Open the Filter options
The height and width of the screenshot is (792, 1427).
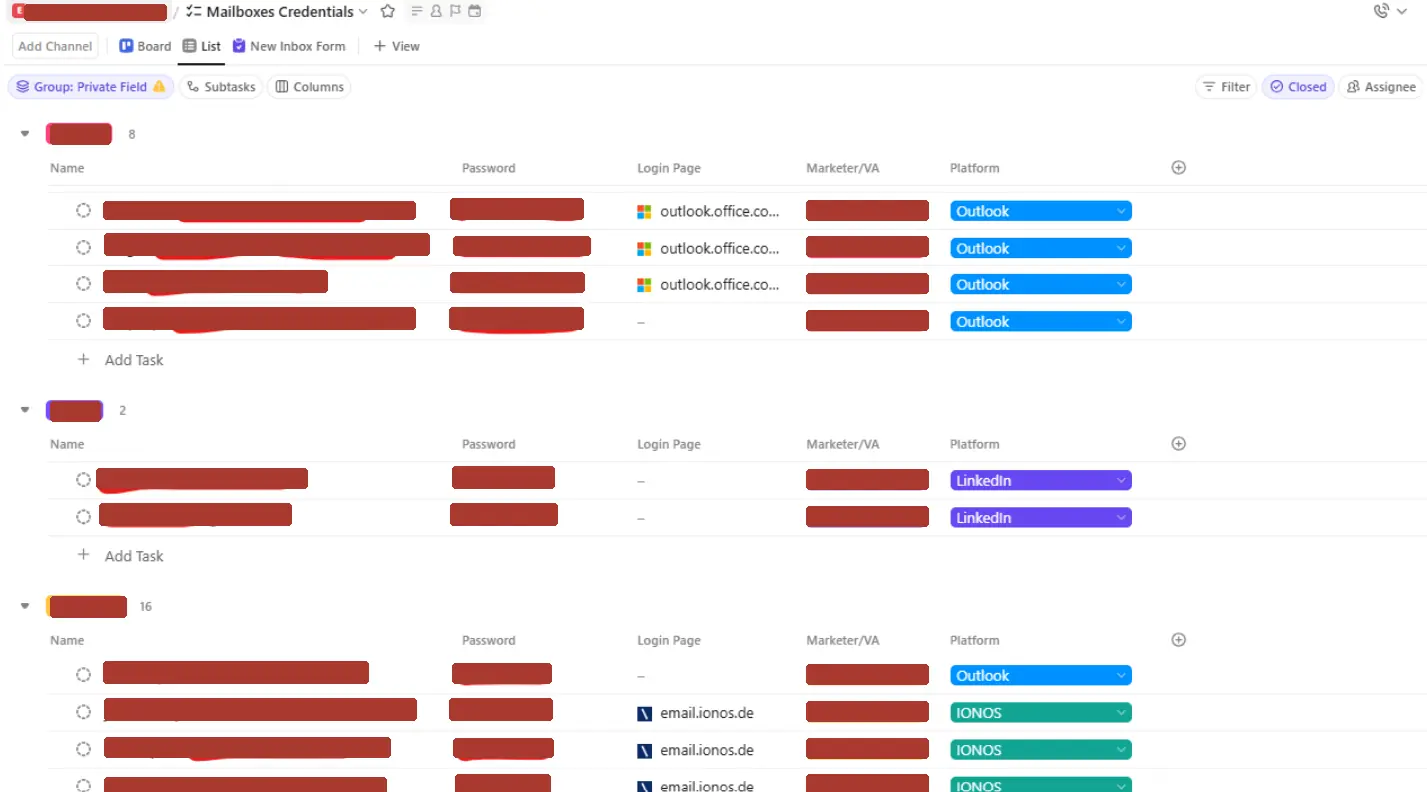(x=1226, y=87)
